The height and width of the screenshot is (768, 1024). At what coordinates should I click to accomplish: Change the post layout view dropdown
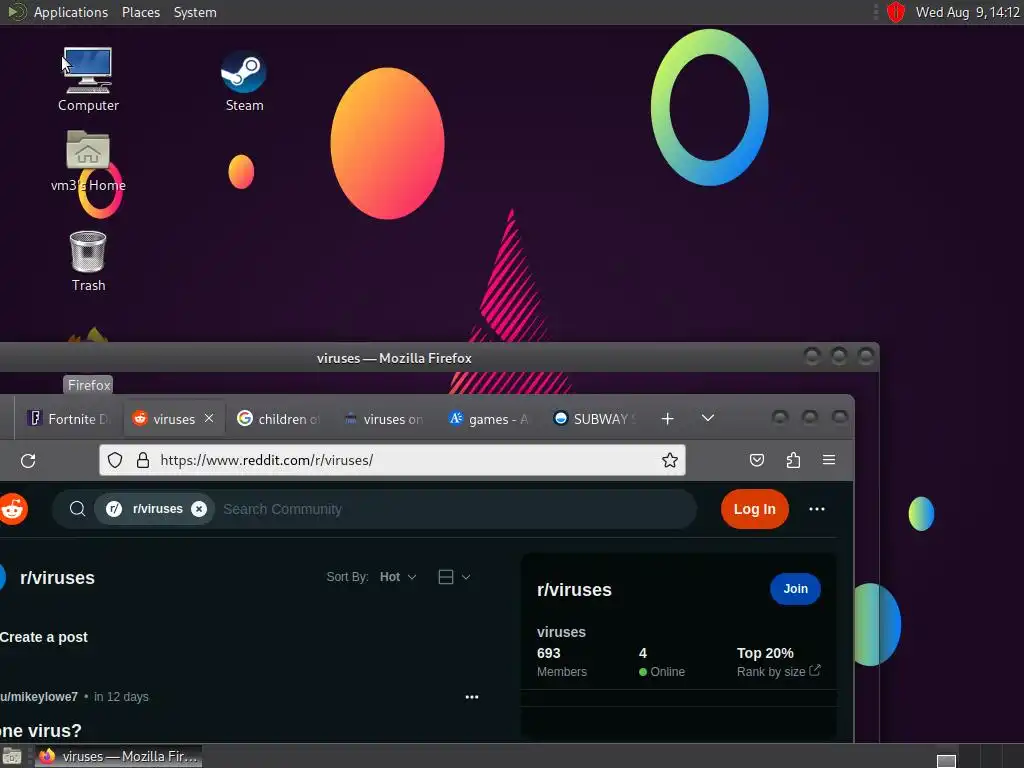click(454, 577)
